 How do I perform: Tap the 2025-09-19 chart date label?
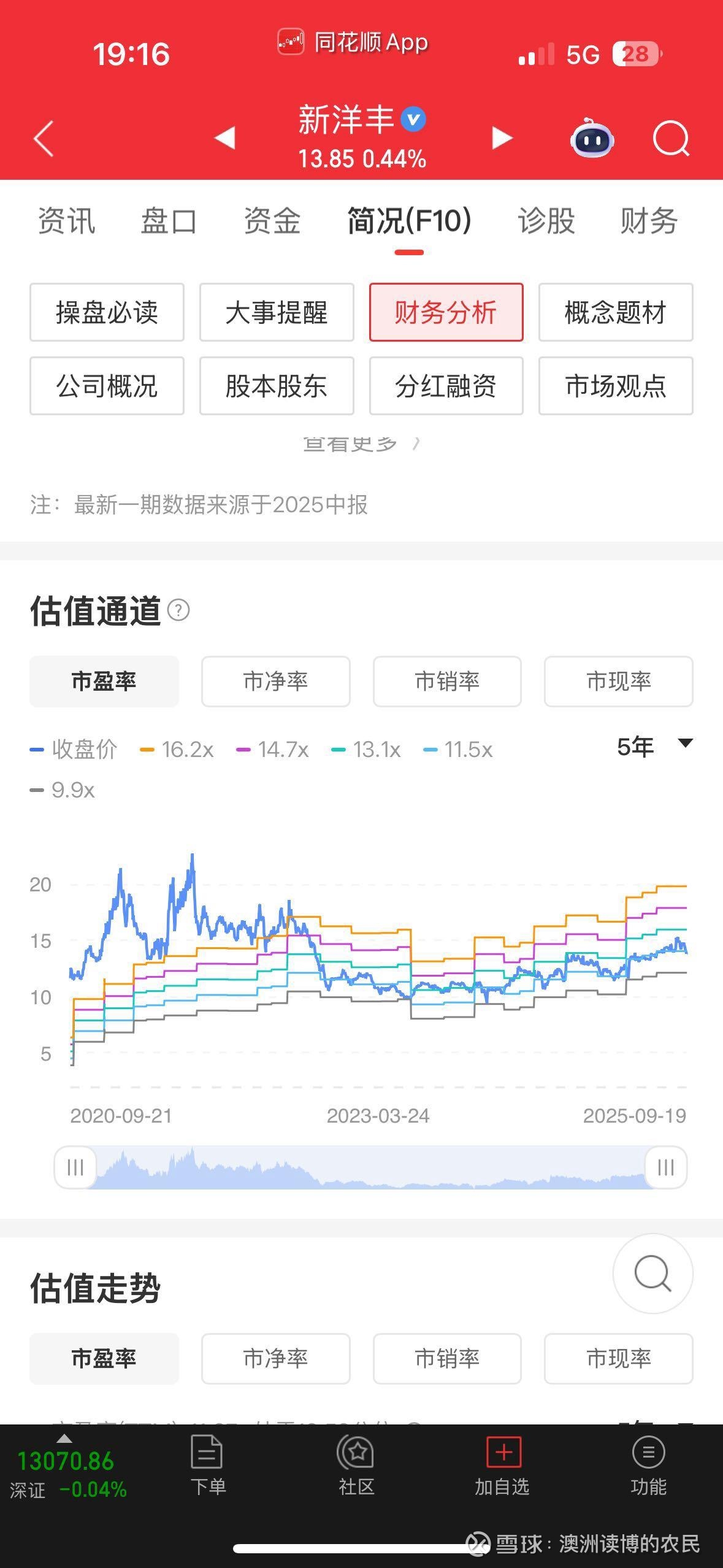[x=635, y=1115]
